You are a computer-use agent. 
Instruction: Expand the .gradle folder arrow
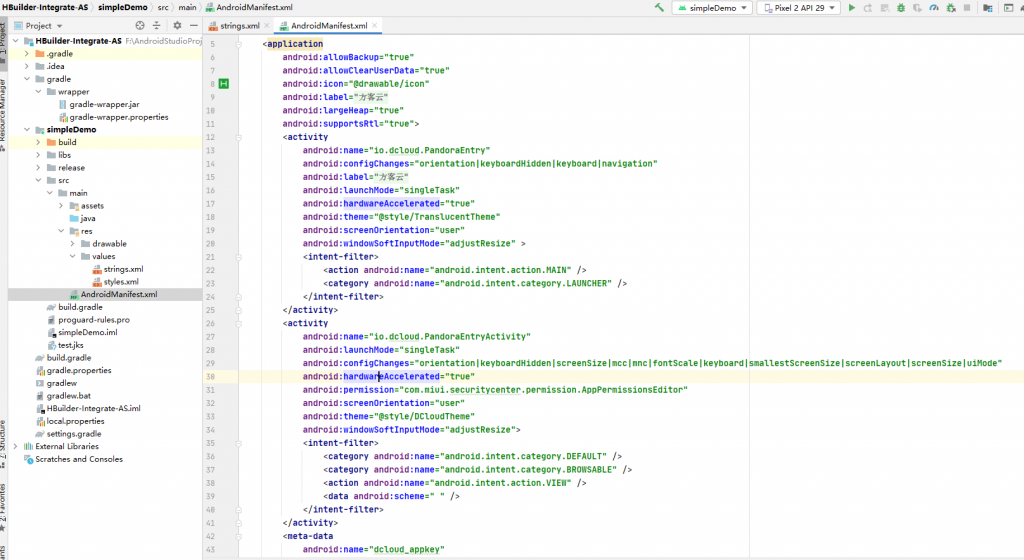27,54
